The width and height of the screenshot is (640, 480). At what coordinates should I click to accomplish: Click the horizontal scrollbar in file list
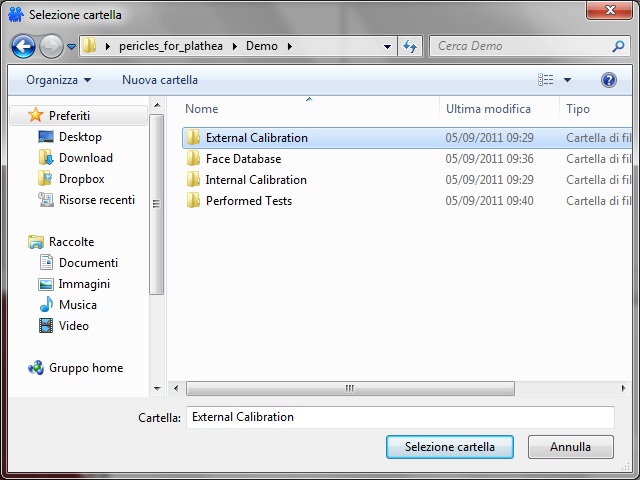pyautogui.click(x=350, y=388)
